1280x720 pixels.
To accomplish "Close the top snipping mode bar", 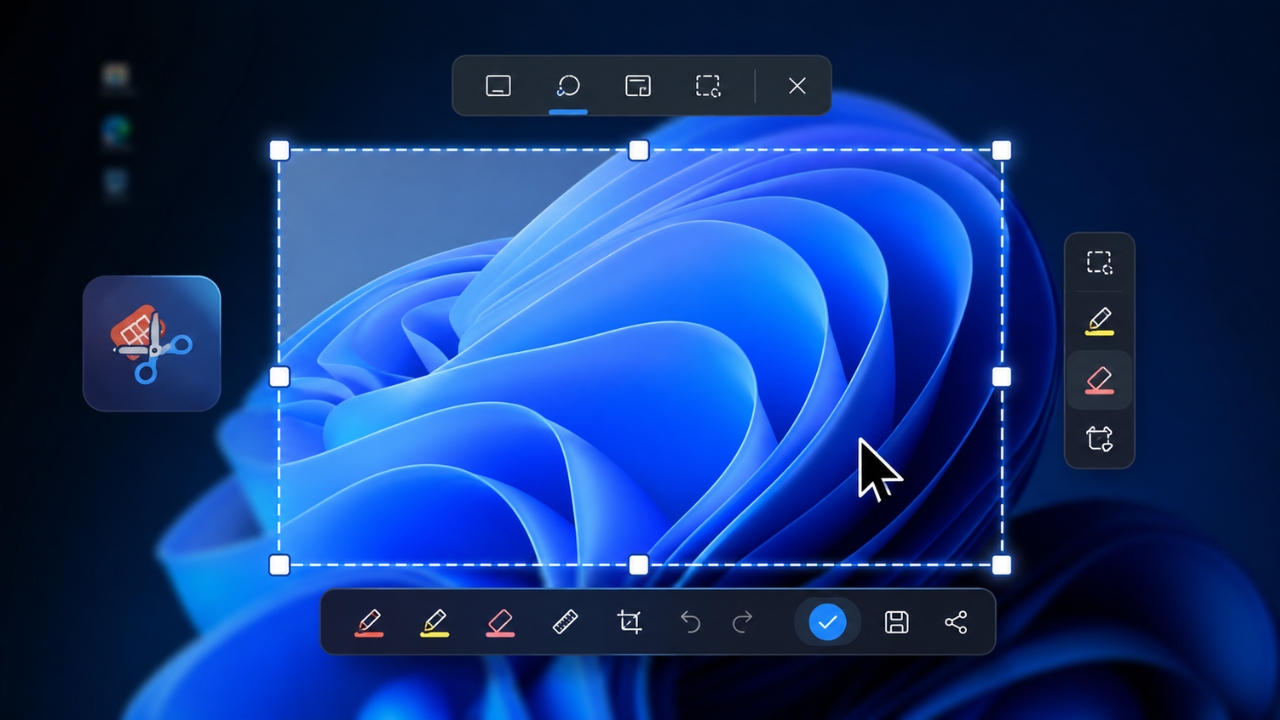I will point(797,86).
